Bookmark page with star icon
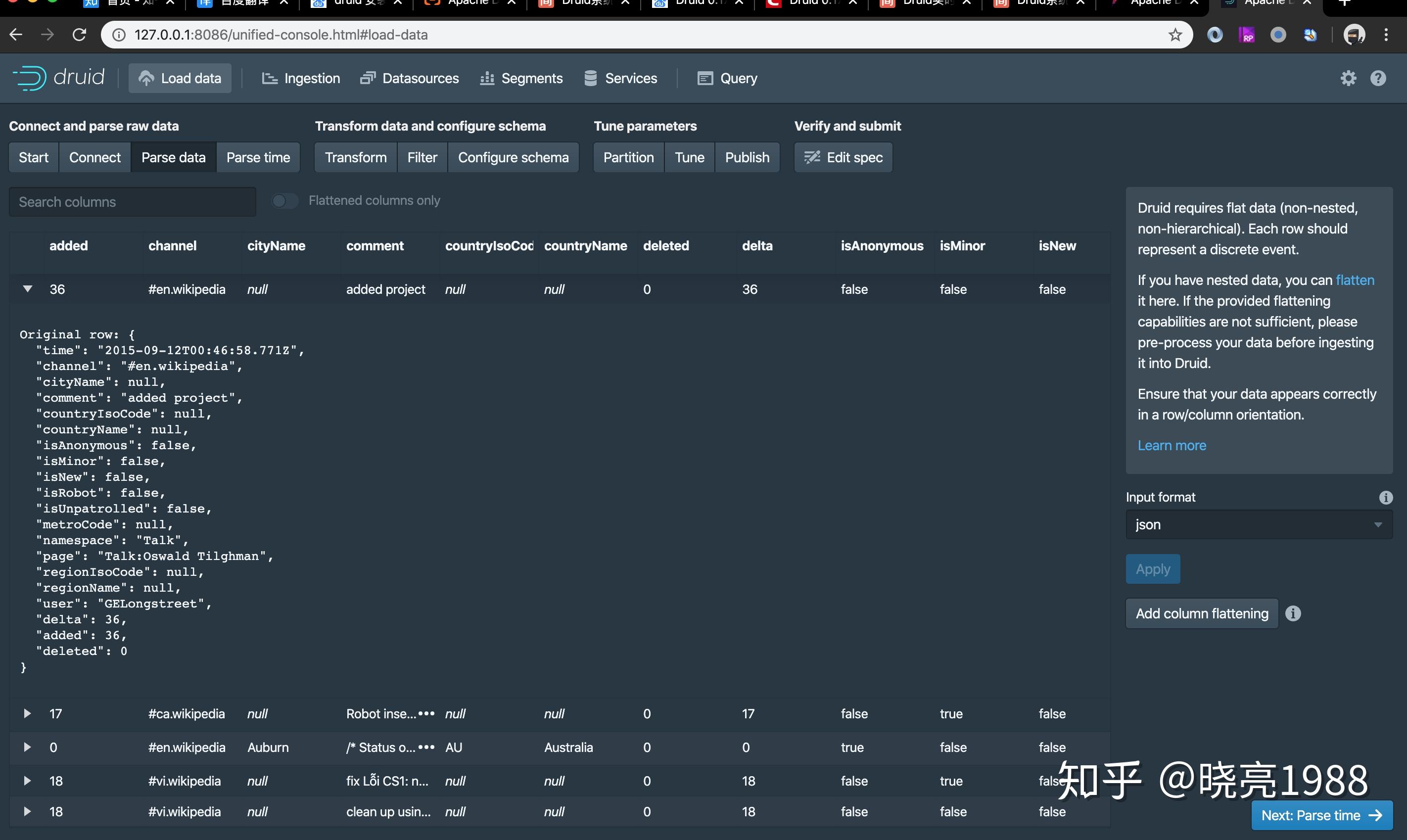The width and height of the screenshot is (1407, 840). click(x=1175, y=35)
